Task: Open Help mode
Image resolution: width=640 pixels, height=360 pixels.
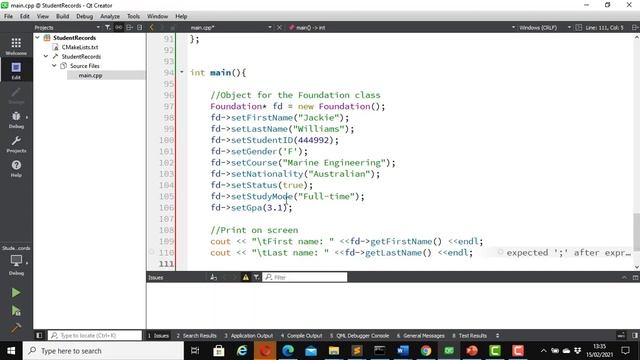Action: (x=16, y=168)
